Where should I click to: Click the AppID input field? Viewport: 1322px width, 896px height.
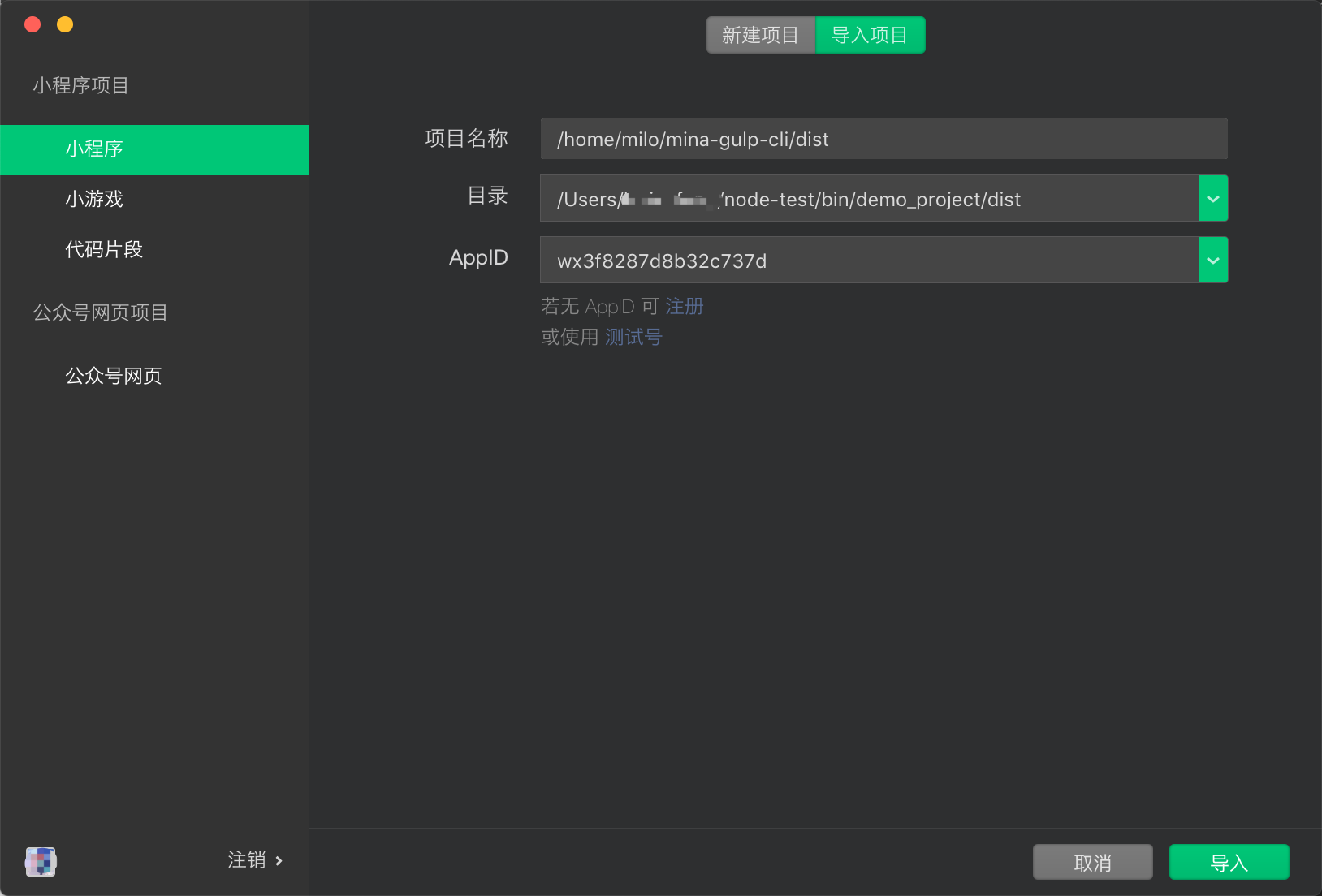(869, 260)
